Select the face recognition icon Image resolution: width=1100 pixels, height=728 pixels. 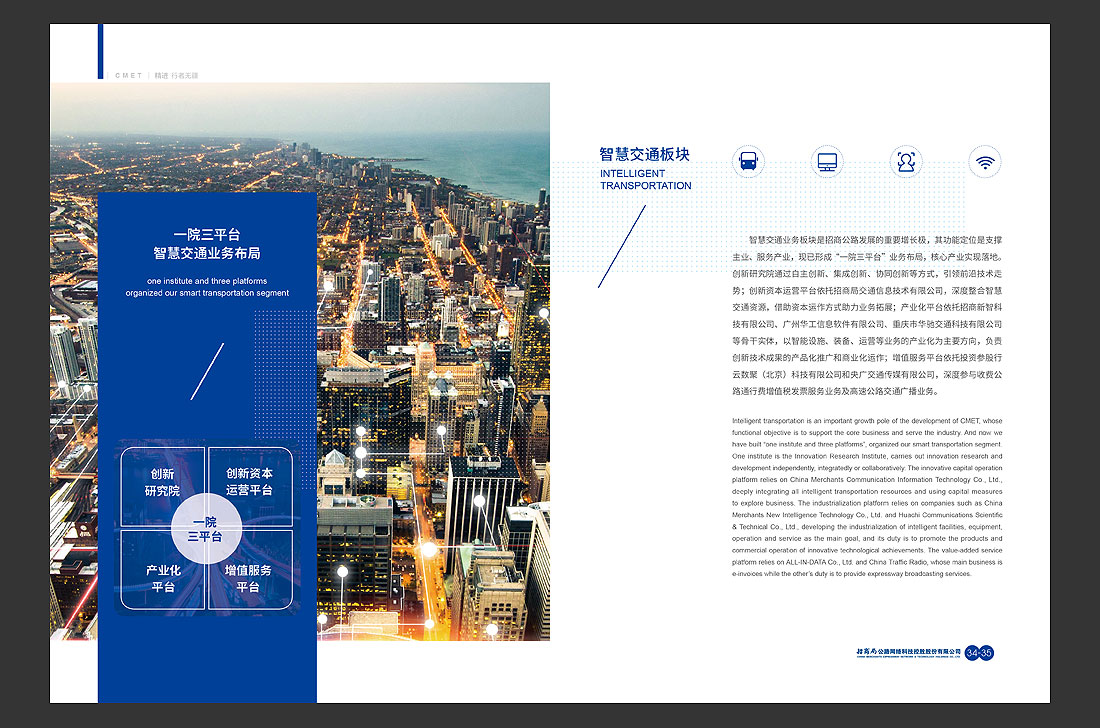[904, 161]
